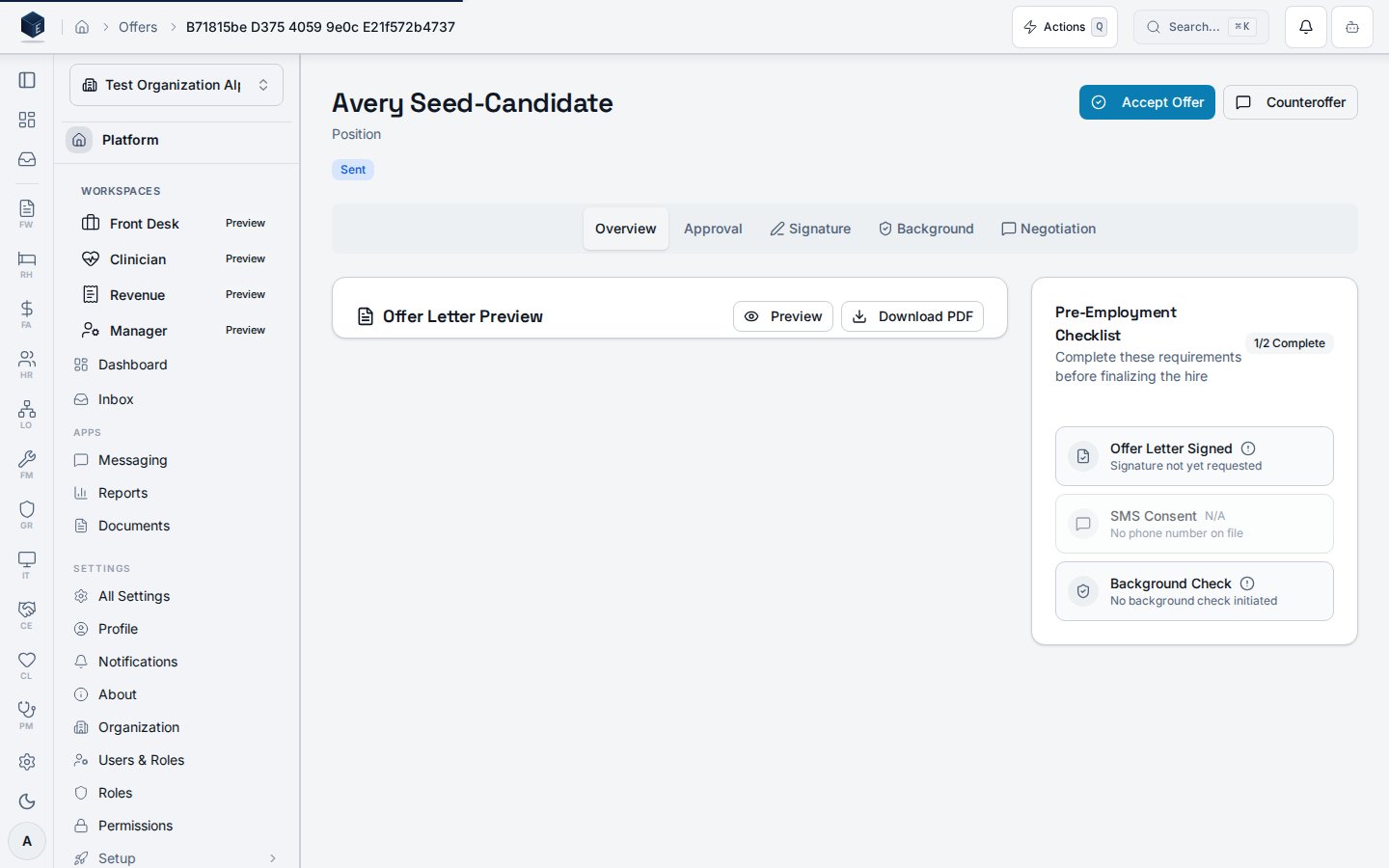Open the FM wrench module icon
The width and height of the screenshot is (1389, 868).
click(27, 464)
